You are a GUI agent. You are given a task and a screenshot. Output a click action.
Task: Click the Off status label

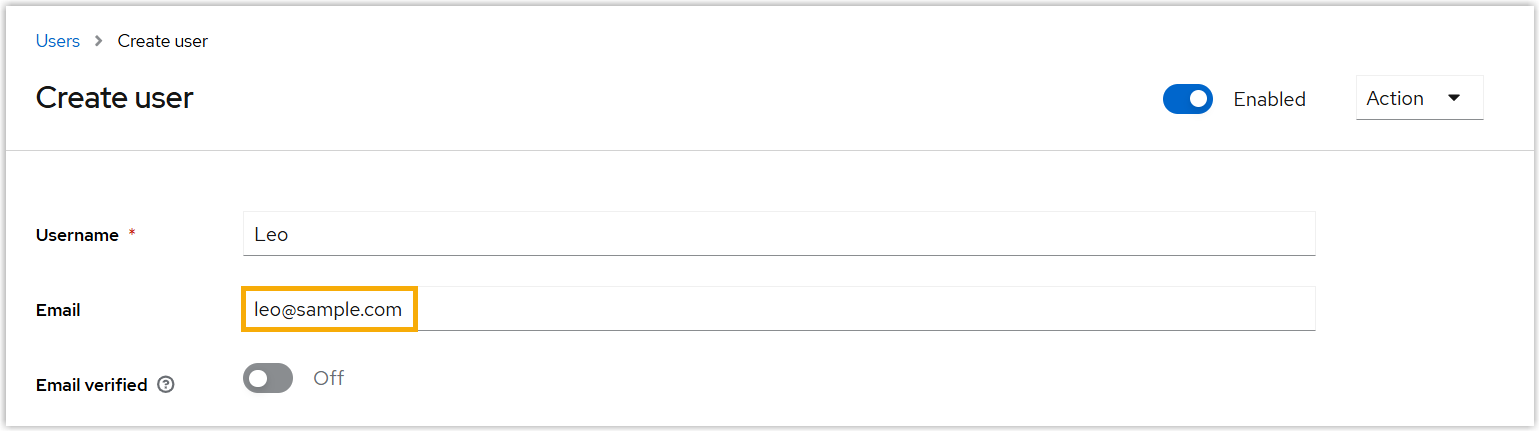coord(329,378)
